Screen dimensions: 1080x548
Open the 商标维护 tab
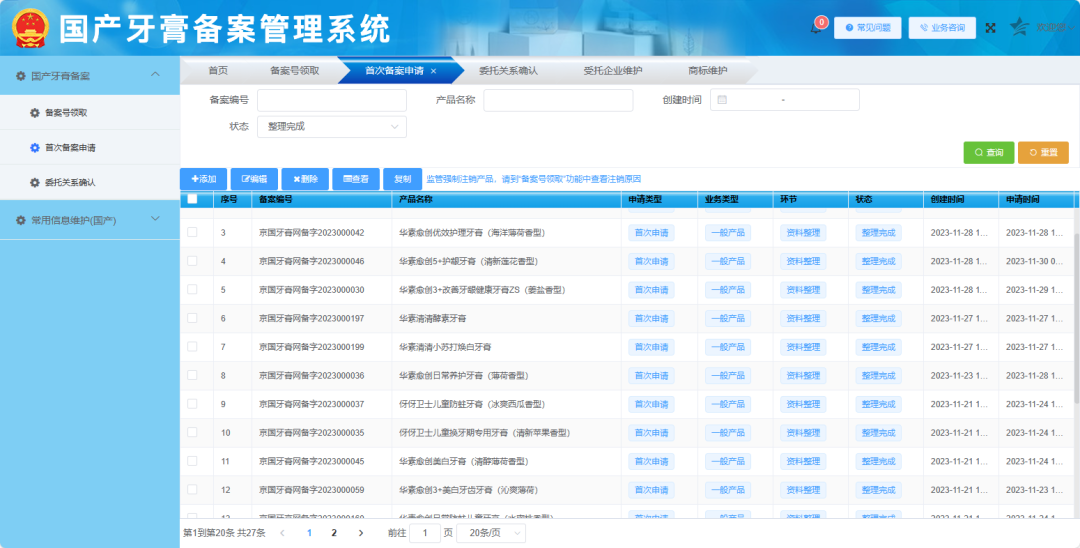tap(707, 71)
